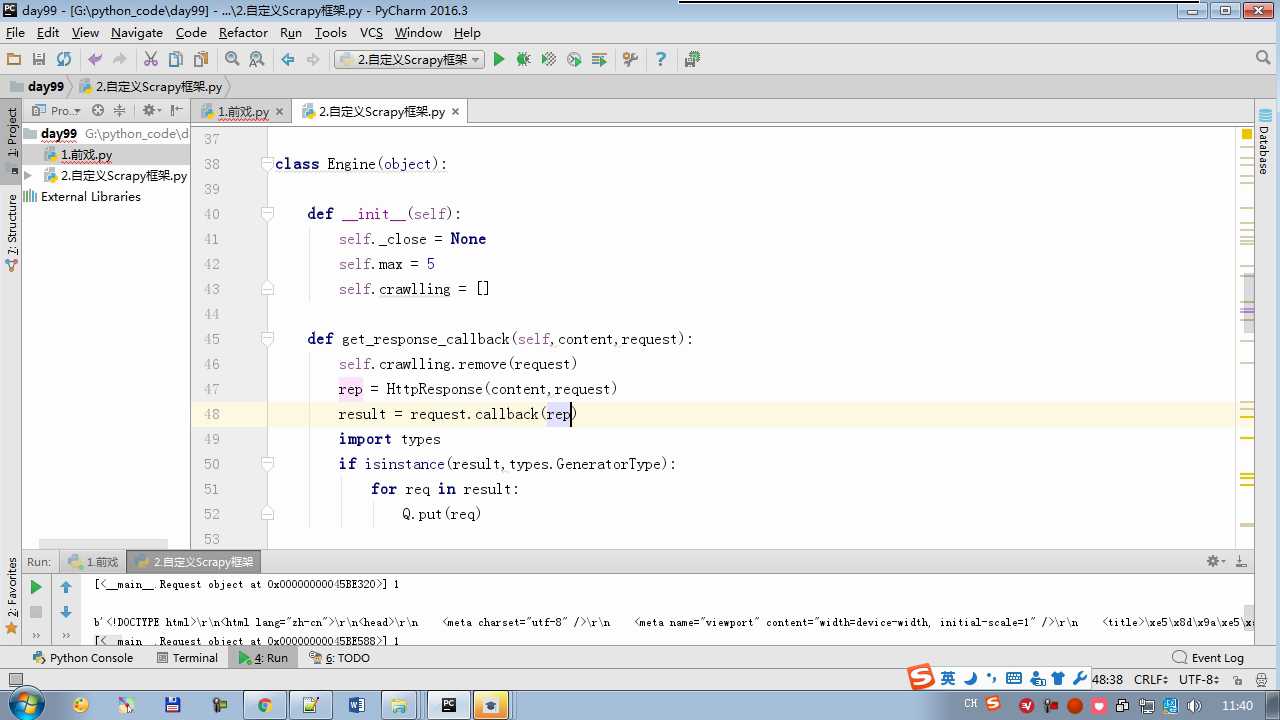
Task: Close the 1.前戏.py editor tab
Action: (279, 112)
